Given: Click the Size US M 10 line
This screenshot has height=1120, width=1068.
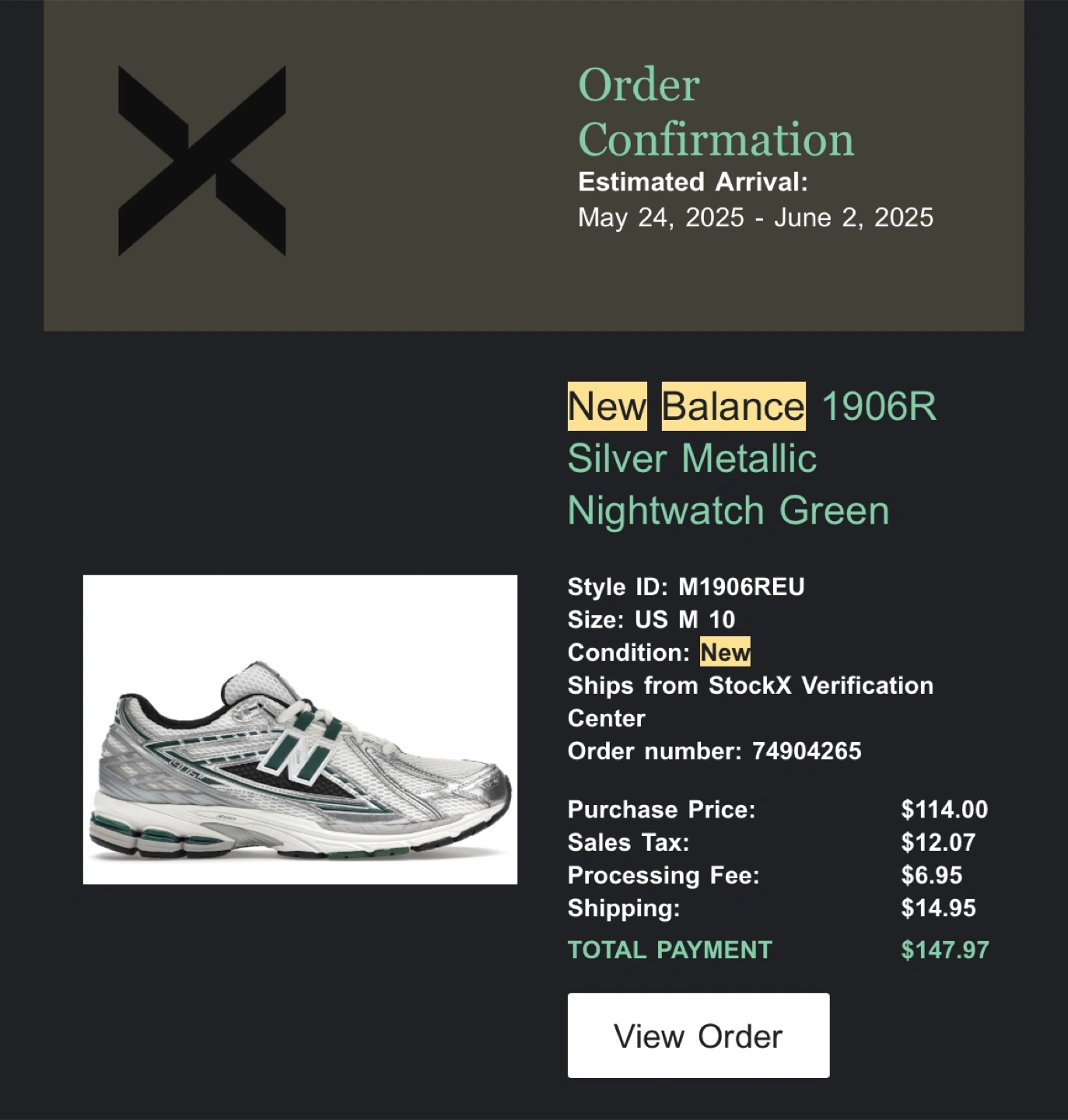Looking at the screenshot, I should (651, 619).
